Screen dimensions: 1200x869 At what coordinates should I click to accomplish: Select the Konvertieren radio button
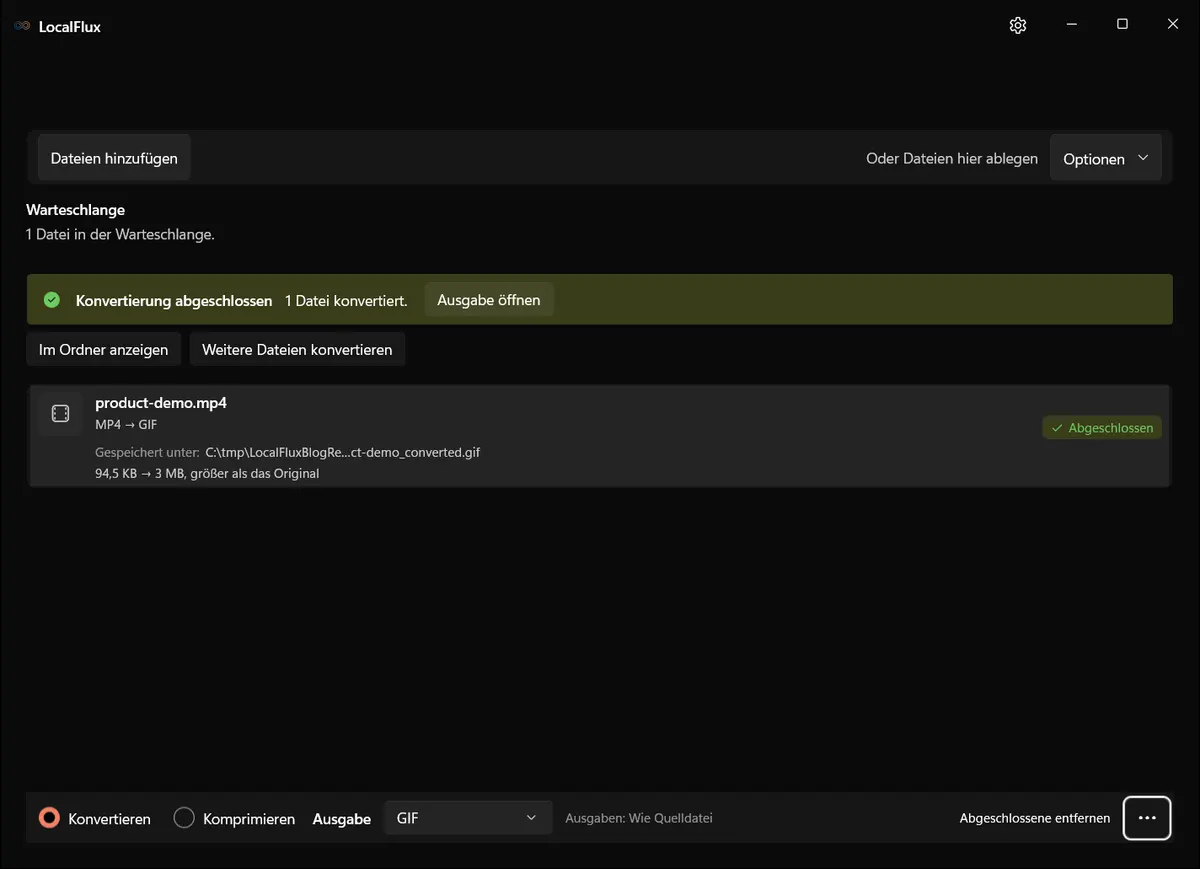click(x=49, y=818)
